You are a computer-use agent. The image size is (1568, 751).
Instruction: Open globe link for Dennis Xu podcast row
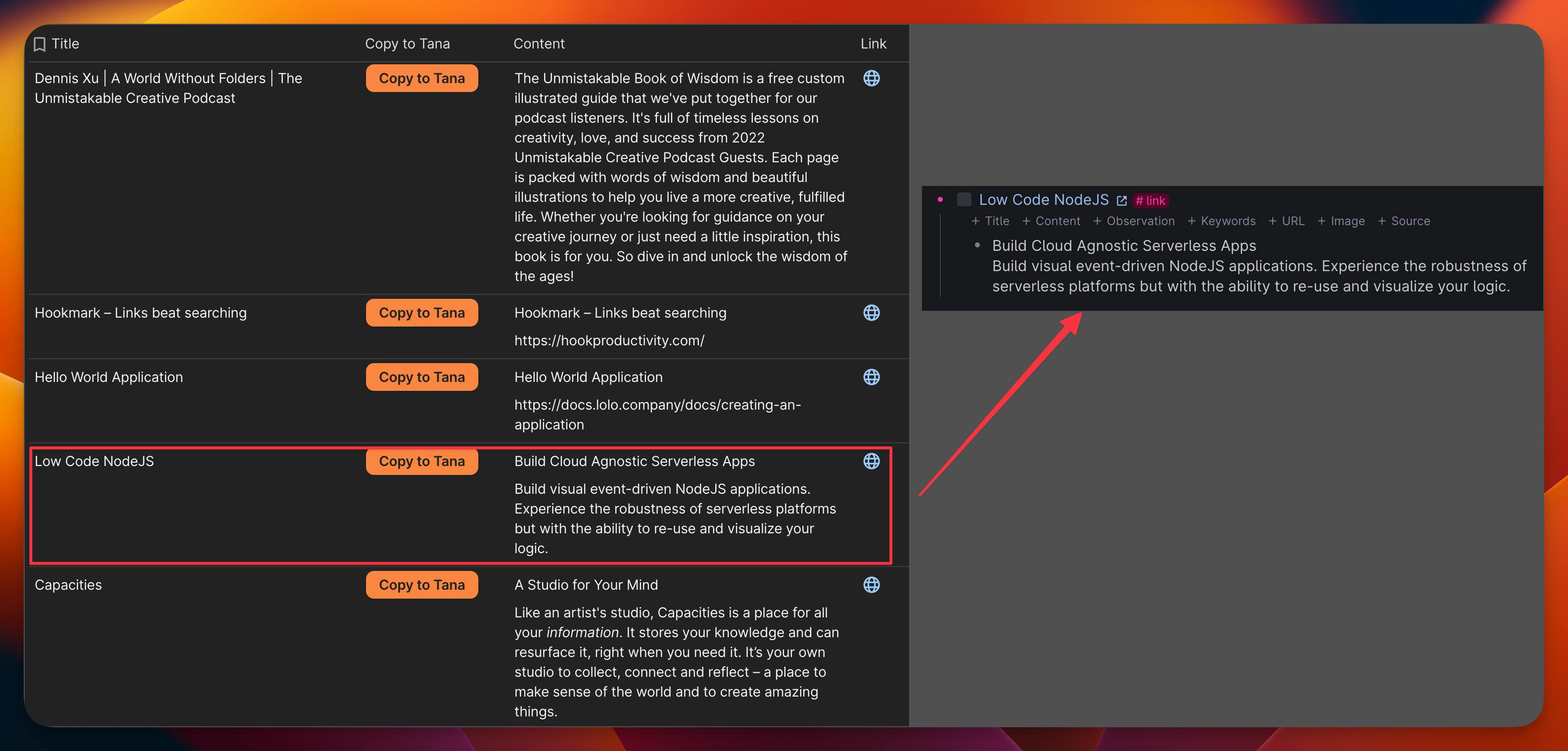click(871, 79)
